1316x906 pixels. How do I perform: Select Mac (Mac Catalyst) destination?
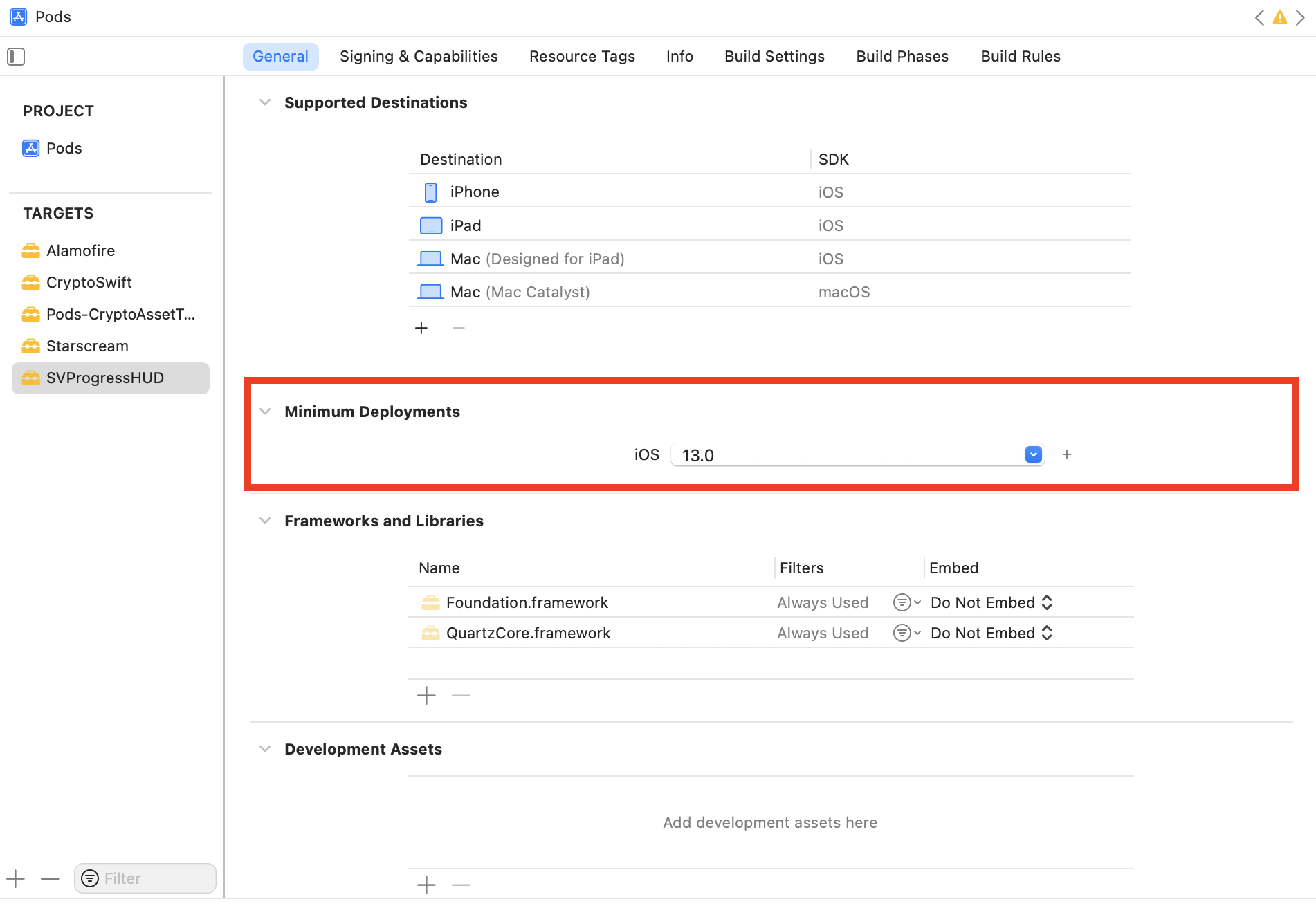click(769, 292)
